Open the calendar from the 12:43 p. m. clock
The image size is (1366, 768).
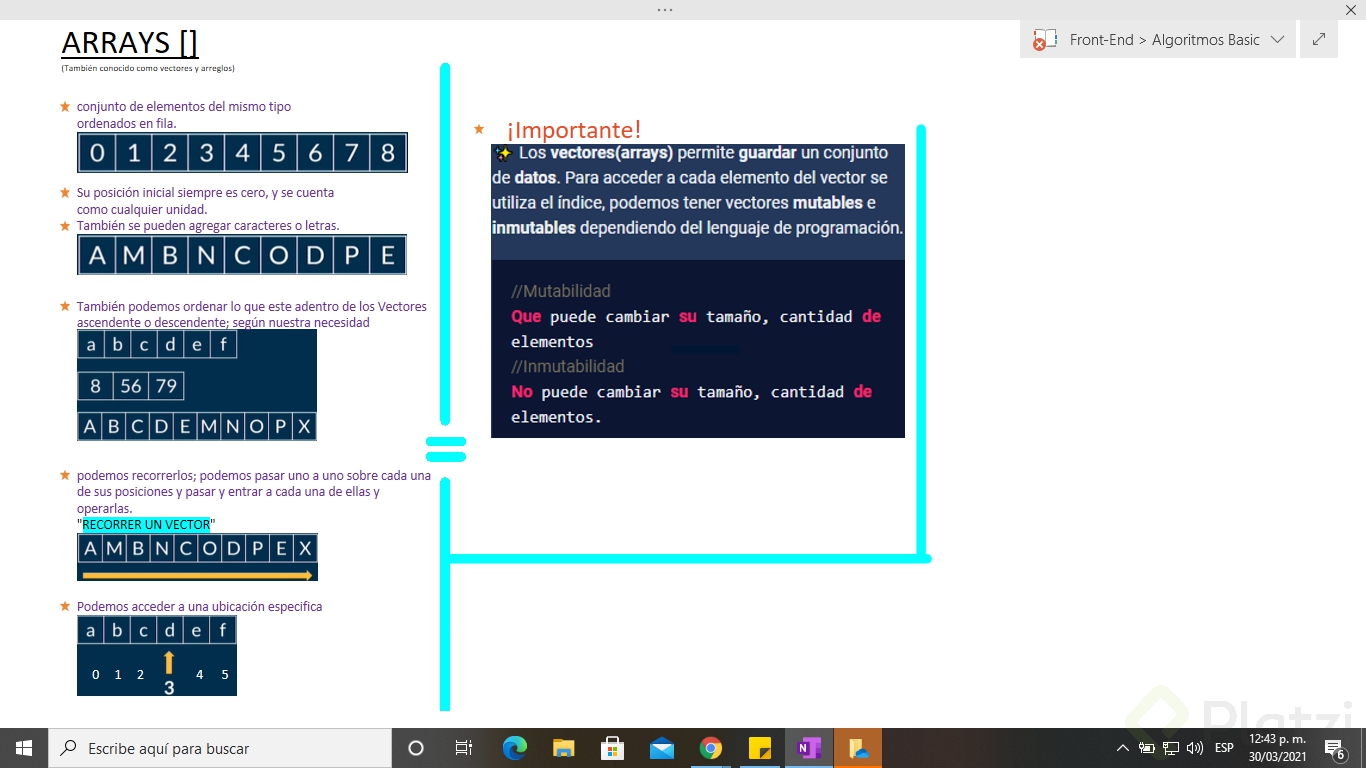click(x=1277, y=748)
